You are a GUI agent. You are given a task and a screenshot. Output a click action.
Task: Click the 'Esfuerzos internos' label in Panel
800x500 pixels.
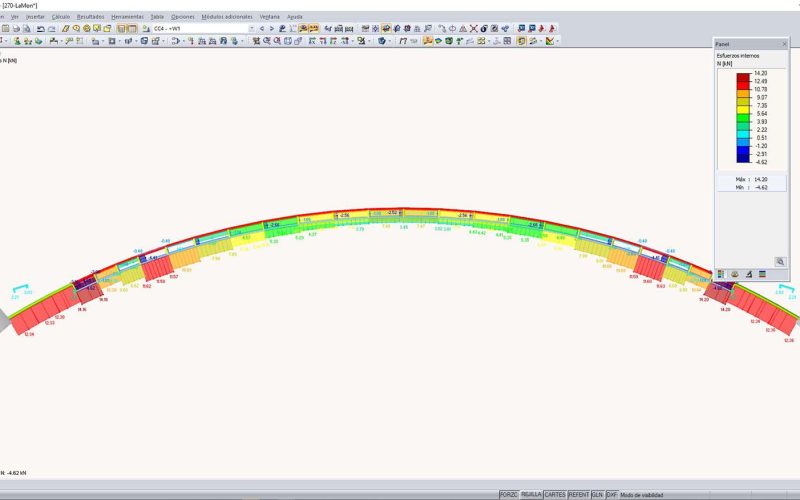click(x=738, y=56)
